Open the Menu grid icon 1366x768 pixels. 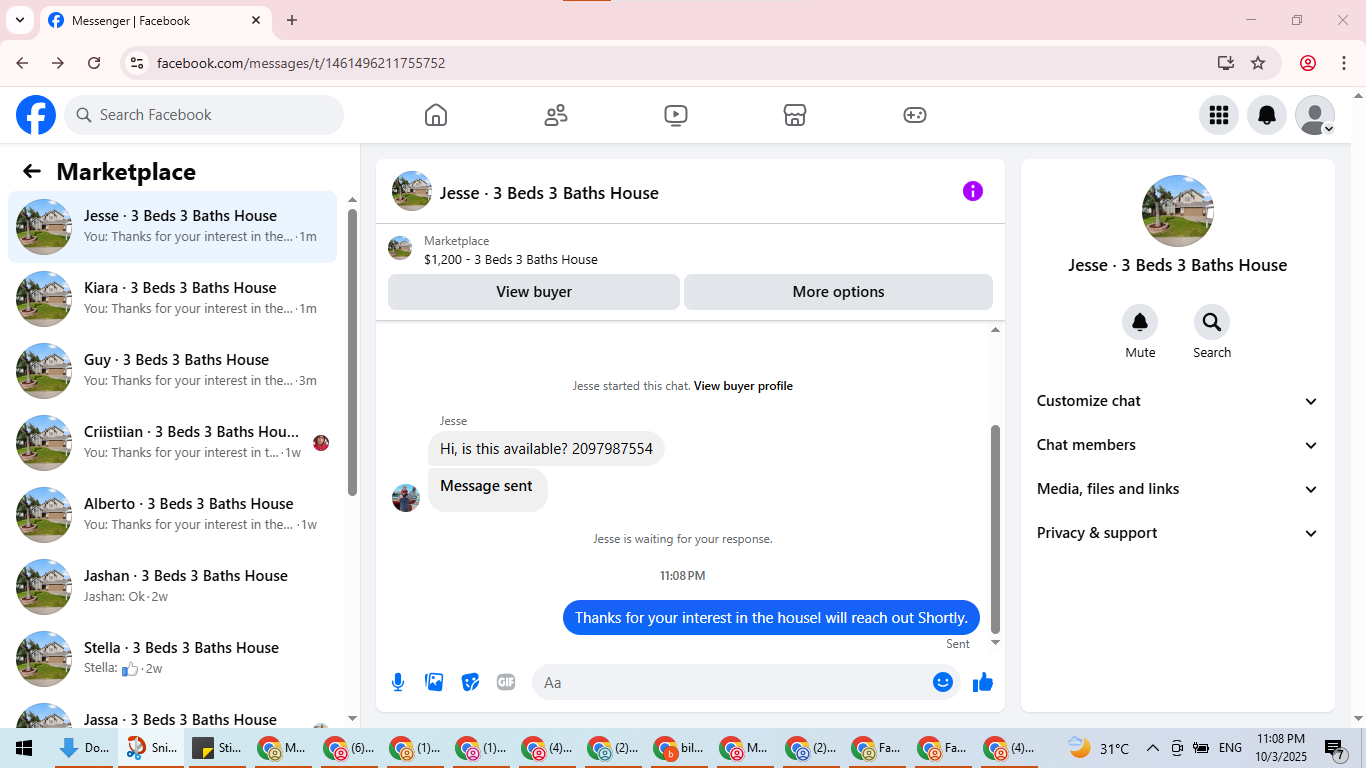[x=1219, y=115]
